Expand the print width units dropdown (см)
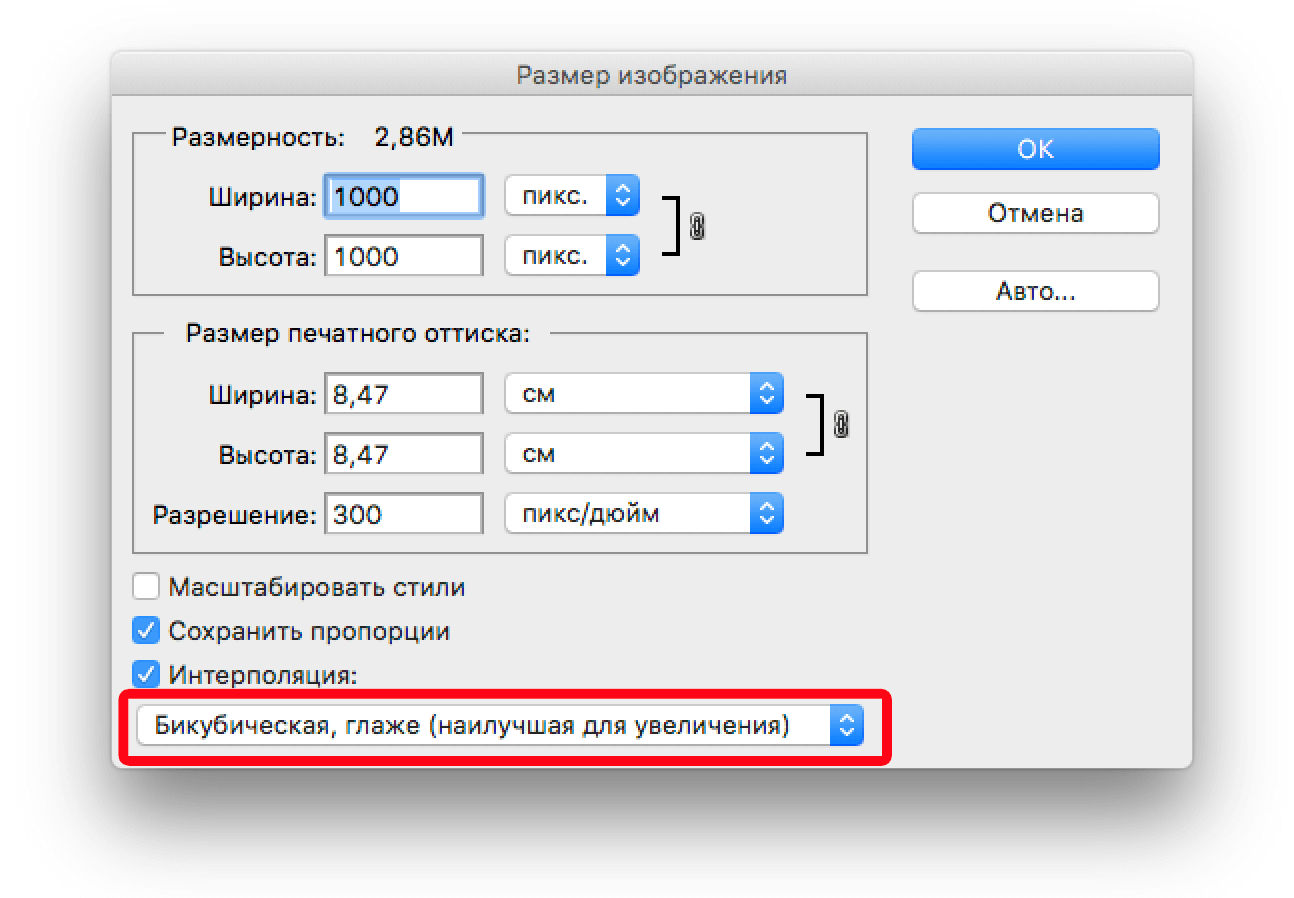The width and height of the screenshot is (1294, 898). (644, 395)
